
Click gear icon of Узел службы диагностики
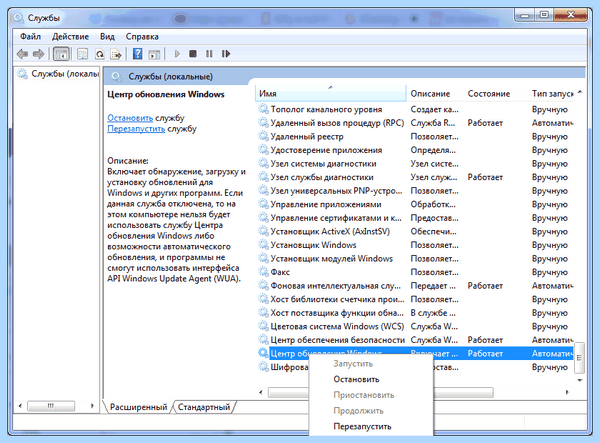click(263, 177)
